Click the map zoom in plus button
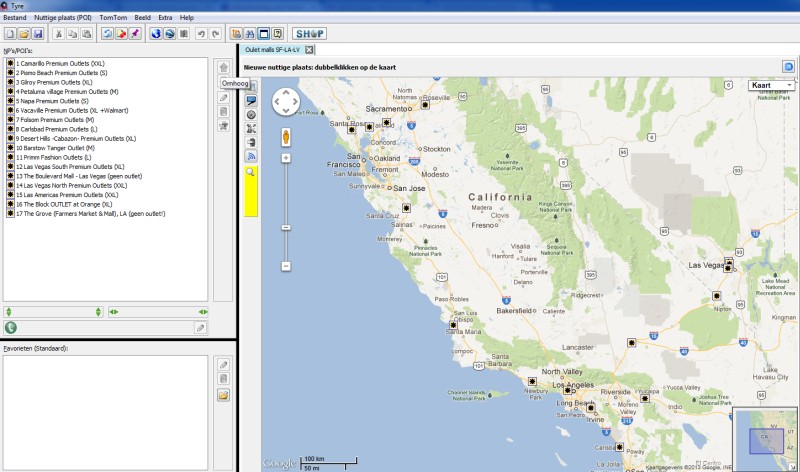The height and width of the screenshot is (472, 800). [286, 158]
